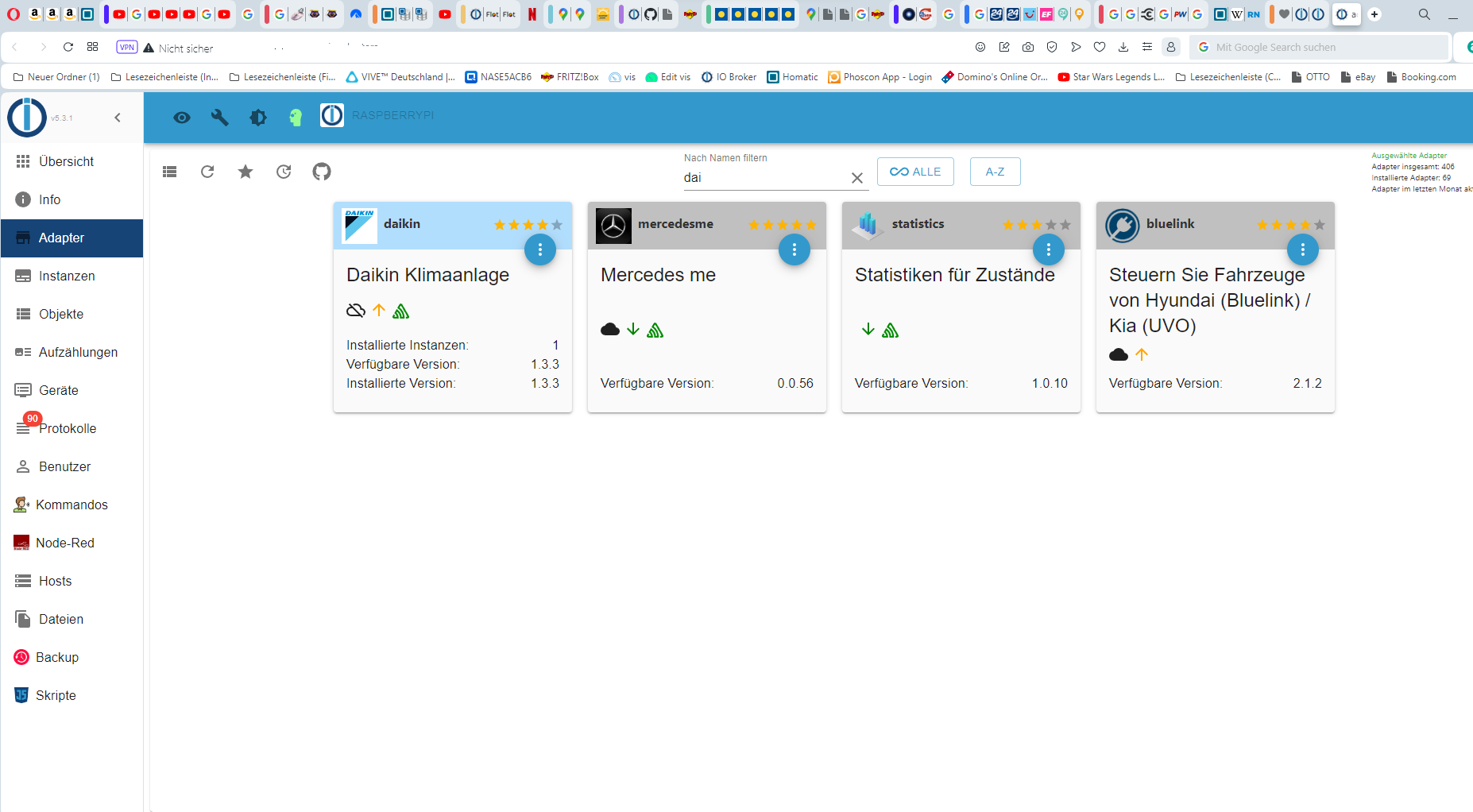1473x812 pixels.
Task: Switch adapters to list view
Action: click(x=169, y=172)
